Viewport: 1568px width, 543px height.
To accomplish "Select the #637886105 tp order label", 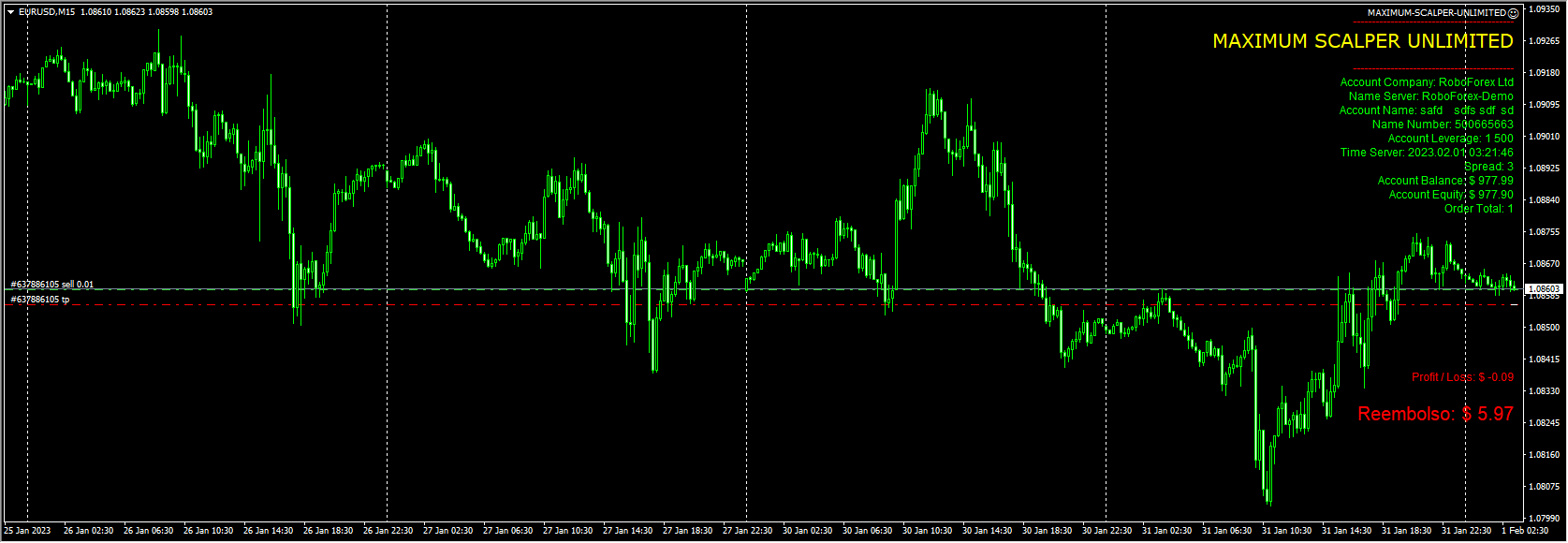I will (40, 300).
